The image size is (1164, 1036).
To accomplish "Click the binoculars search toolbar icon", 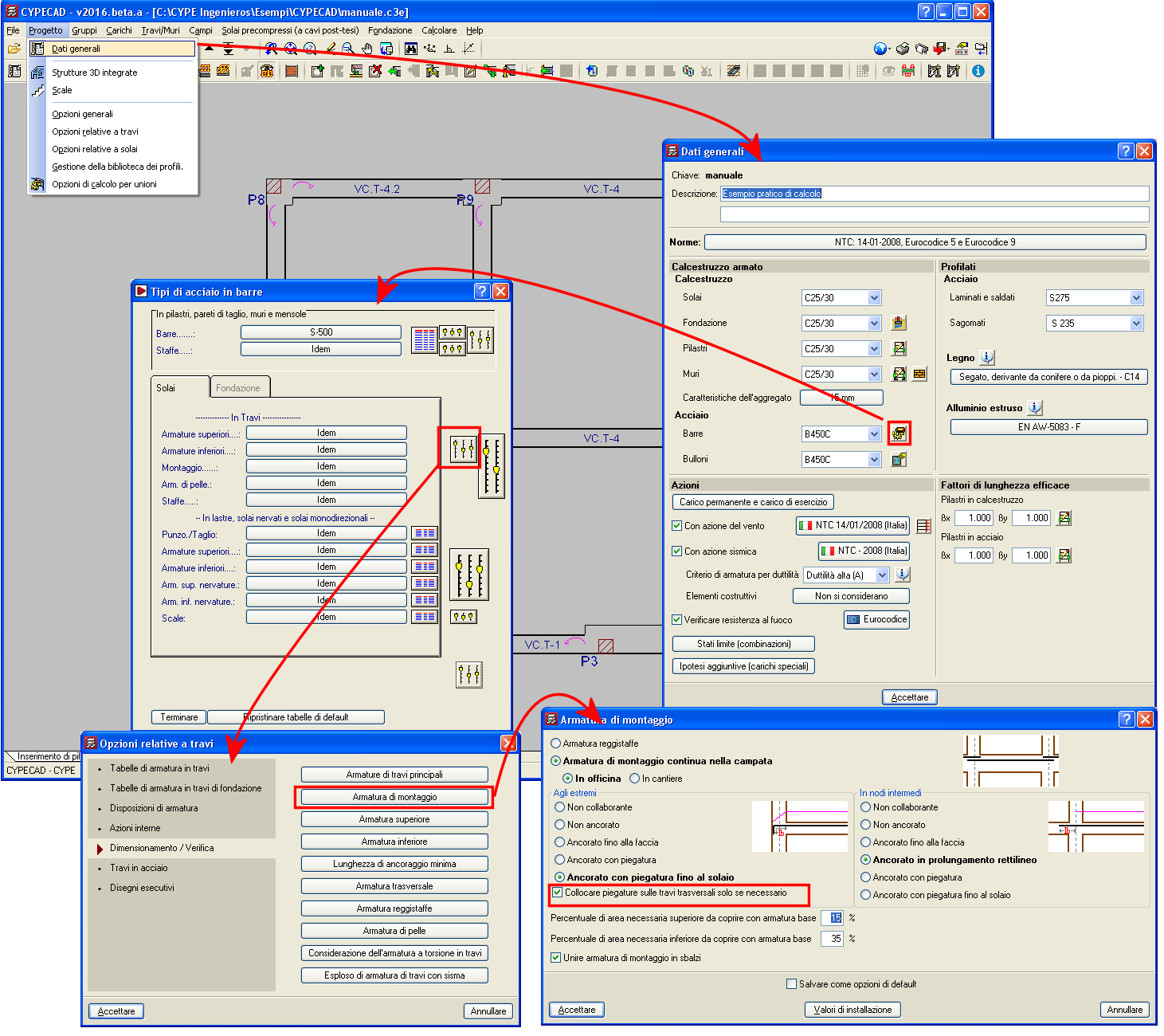I will pos(410,49).
